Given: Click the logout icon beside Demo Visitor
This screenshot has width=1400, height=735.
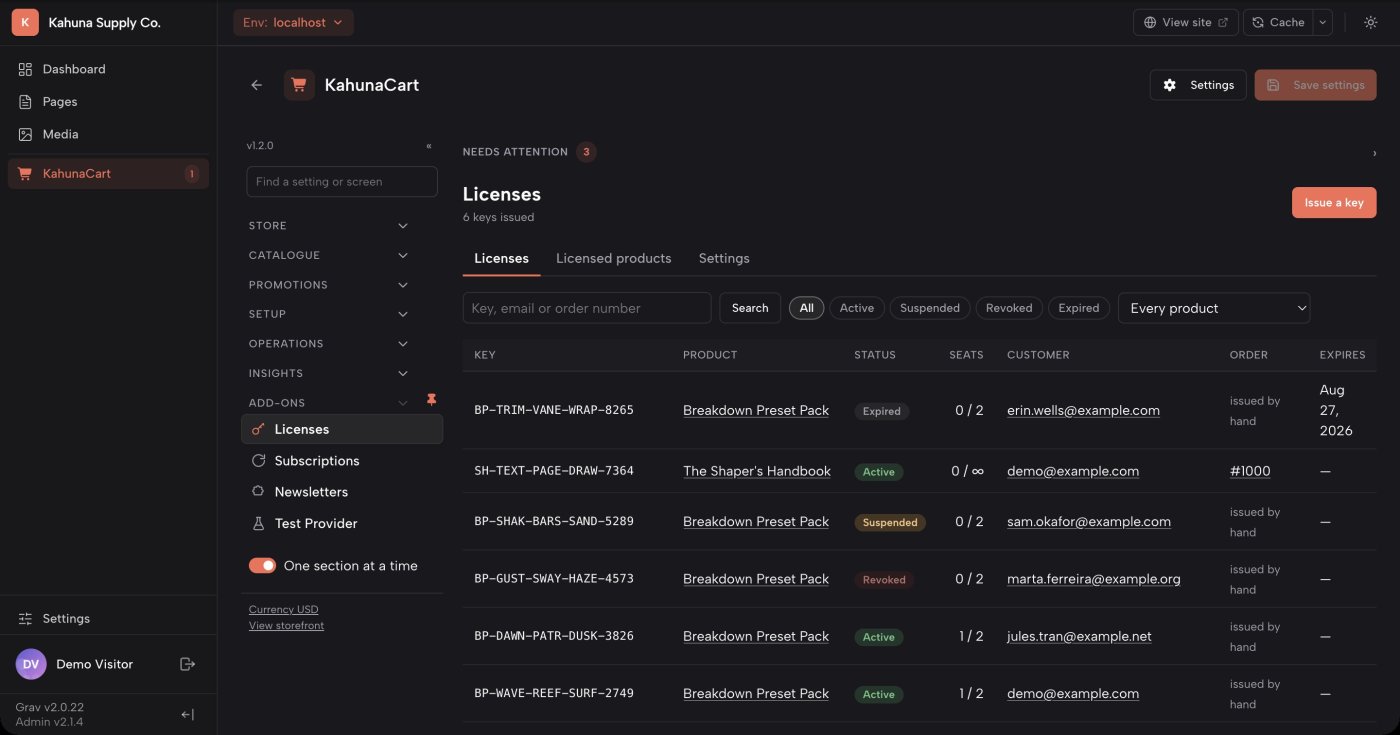Looking at the screenshot, I should coord(187,664).
